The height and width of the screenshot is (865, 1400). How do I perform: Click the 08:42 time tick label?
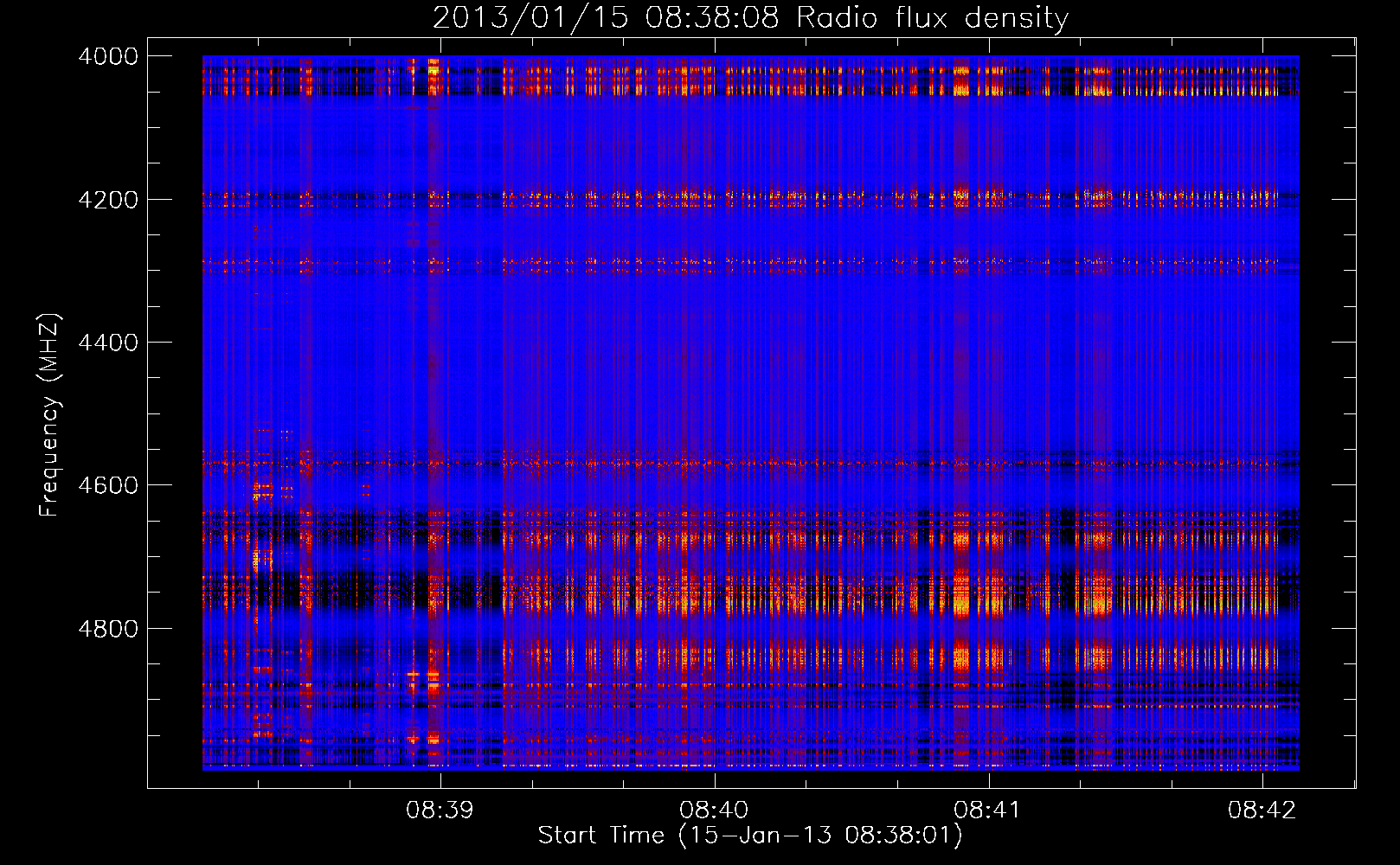click(x=1262, y=811)
